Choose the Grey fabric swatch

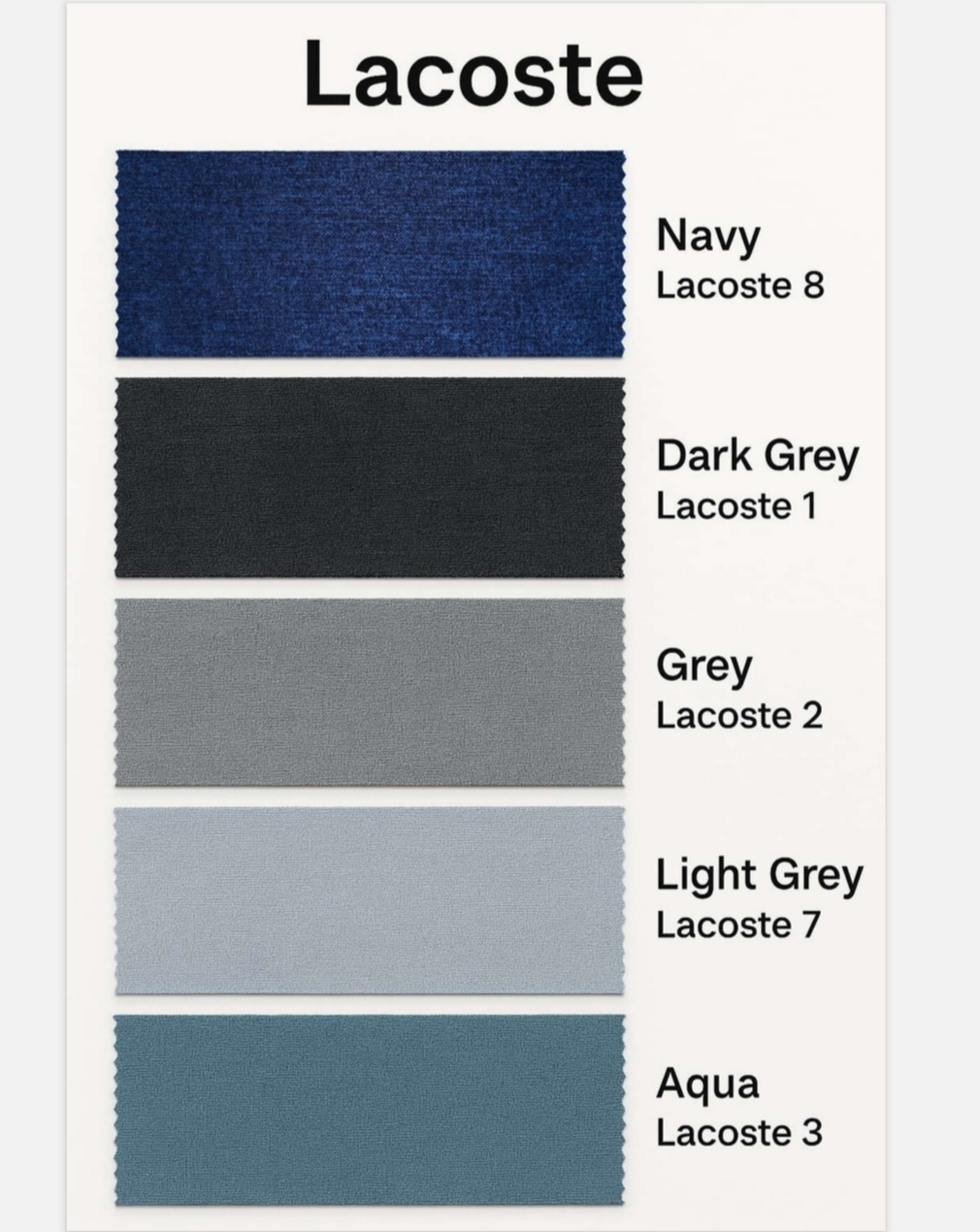coord(370,692)
